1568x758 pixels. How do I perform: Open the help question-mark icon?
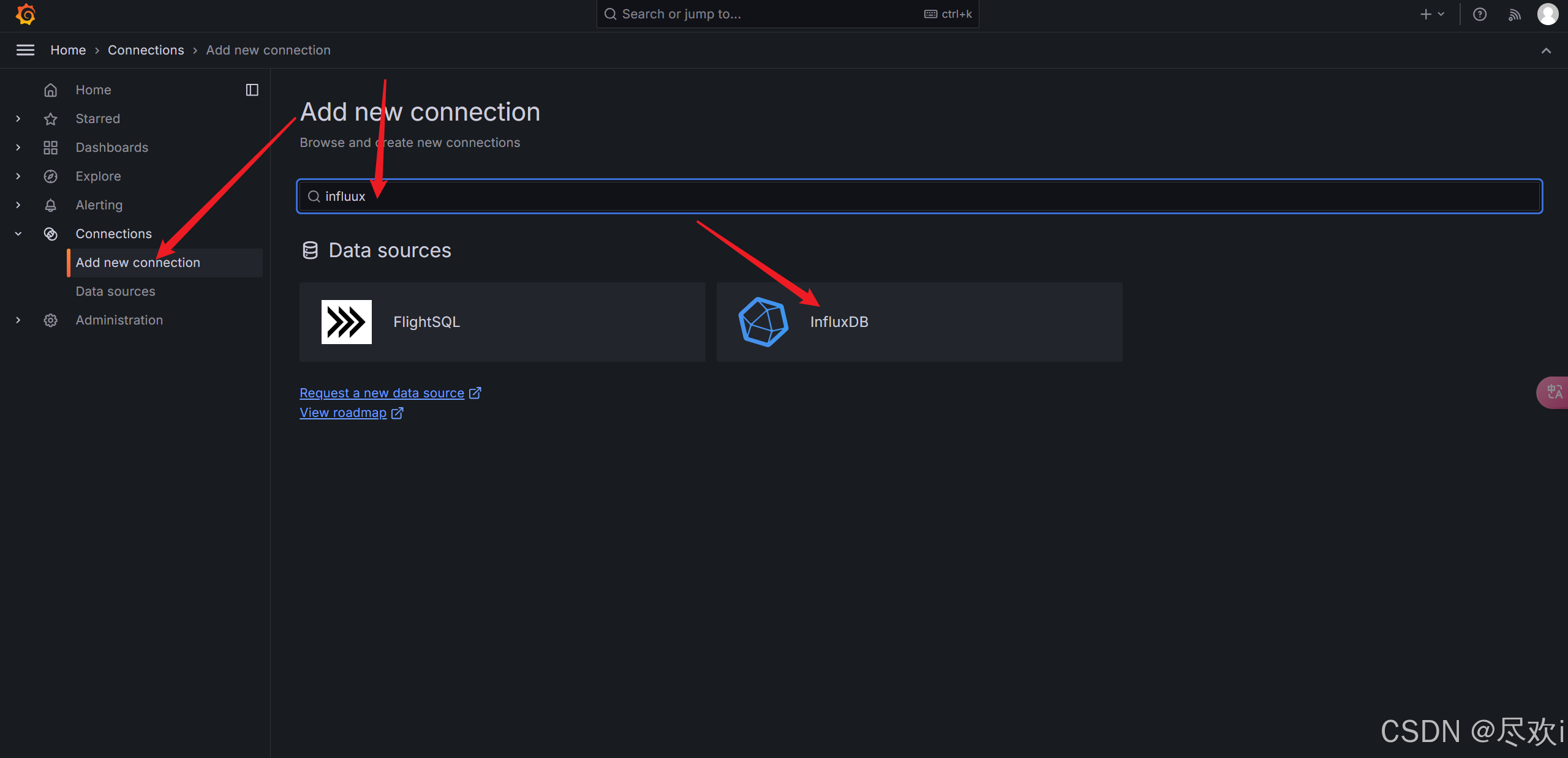1480,14
